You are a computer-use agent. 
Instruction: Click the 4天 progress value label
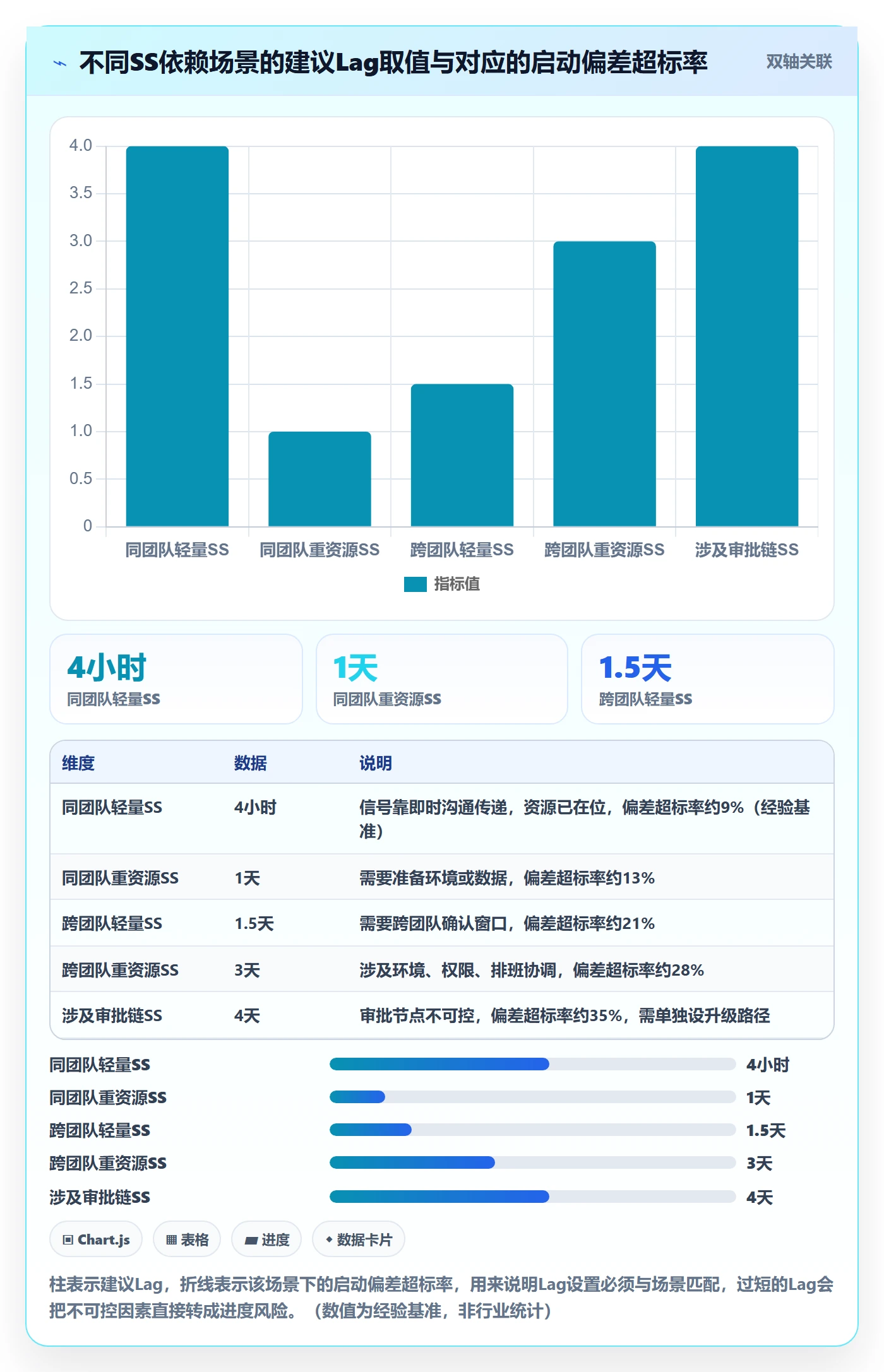point(760,1197)
